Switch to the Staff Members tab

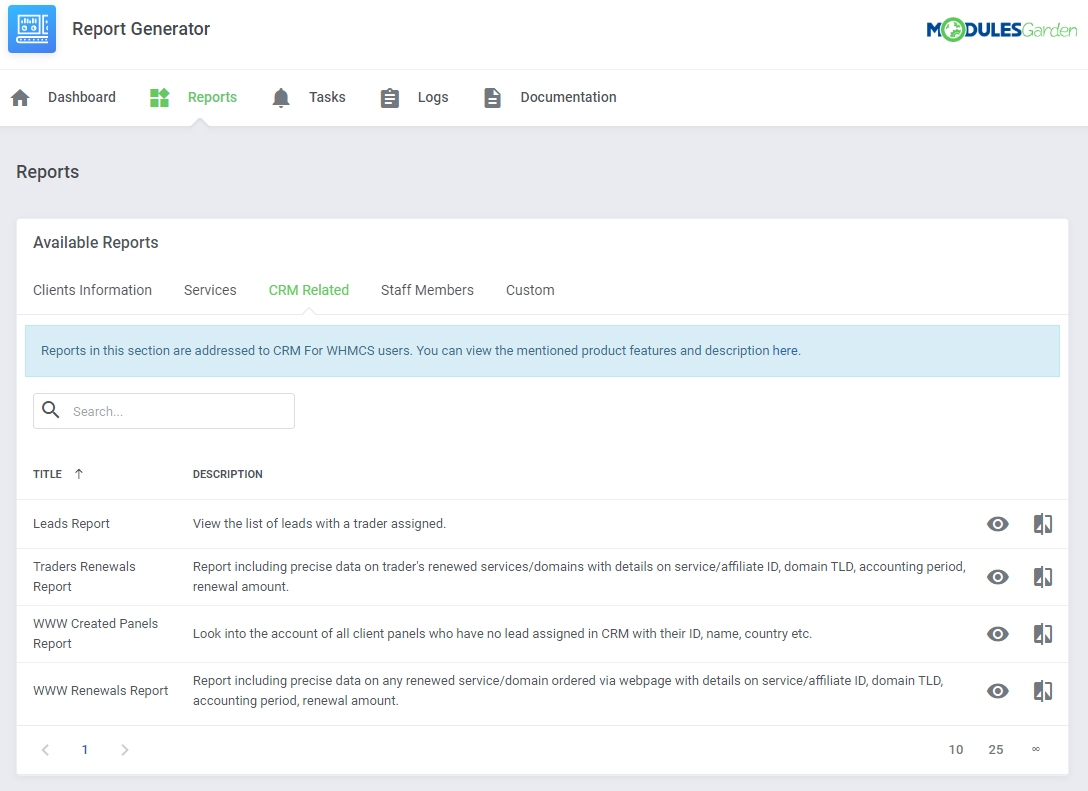coord(427,290)
